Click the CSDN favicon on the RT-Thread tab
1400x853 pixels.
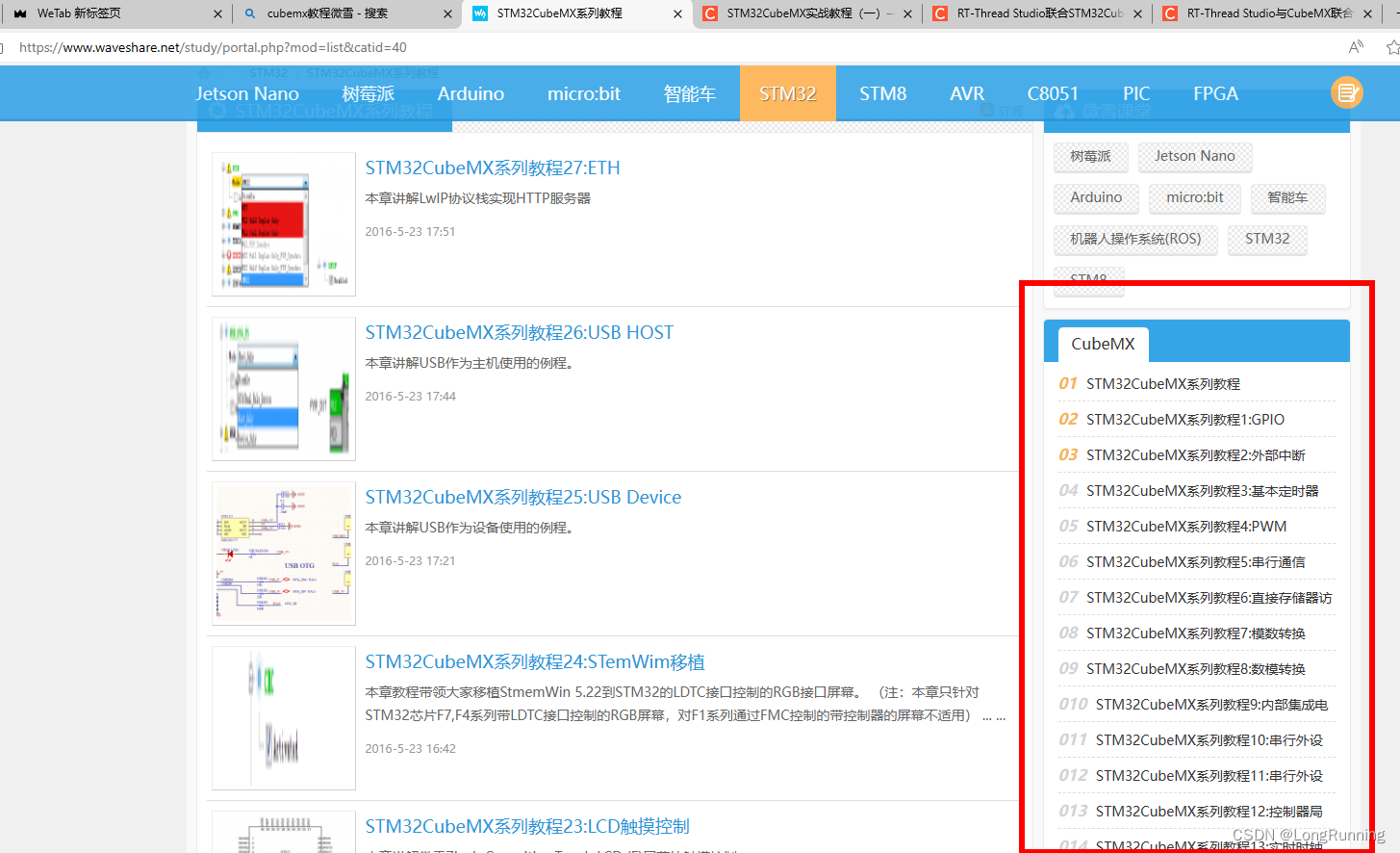click(939, 14)
